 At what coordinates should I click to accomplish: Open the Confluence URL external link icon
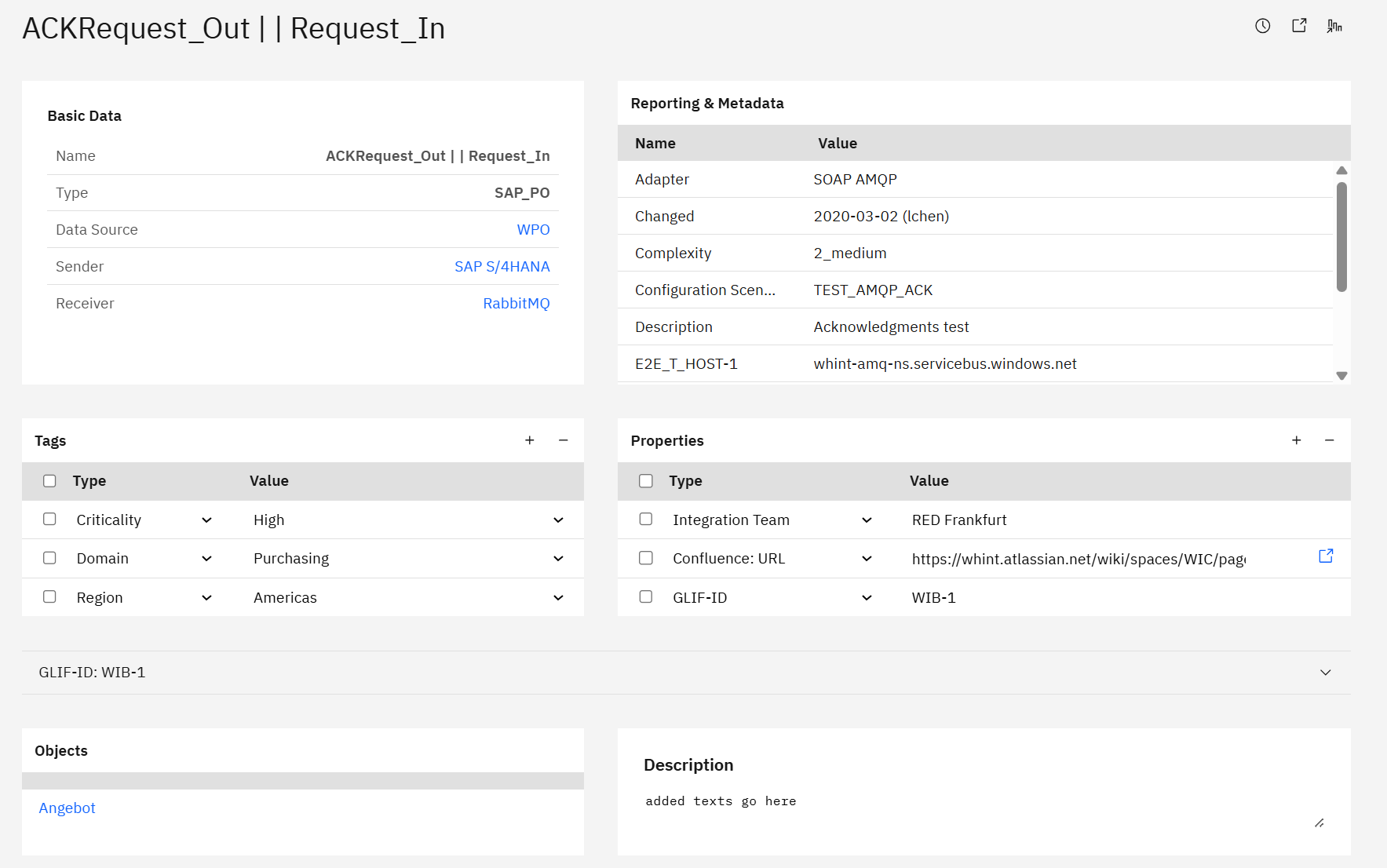(x=1326, y=556)
